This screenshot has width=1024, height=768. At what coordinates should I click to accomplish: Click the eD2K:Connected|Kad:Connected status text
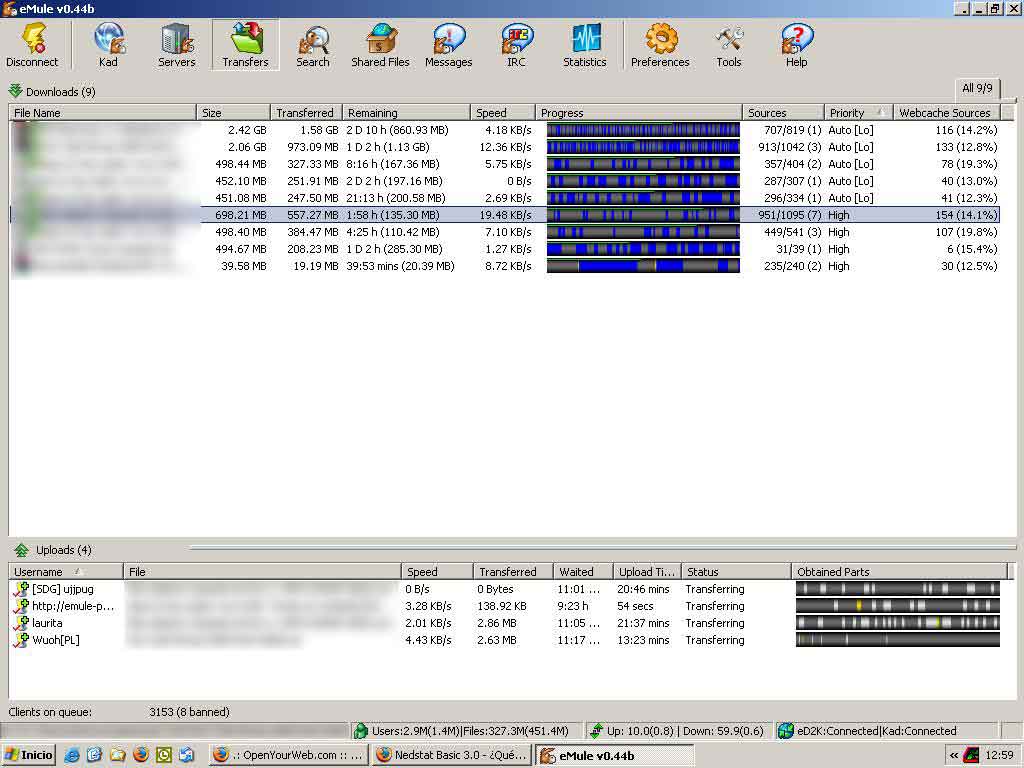pyautogui.click(x=876, y=731)
